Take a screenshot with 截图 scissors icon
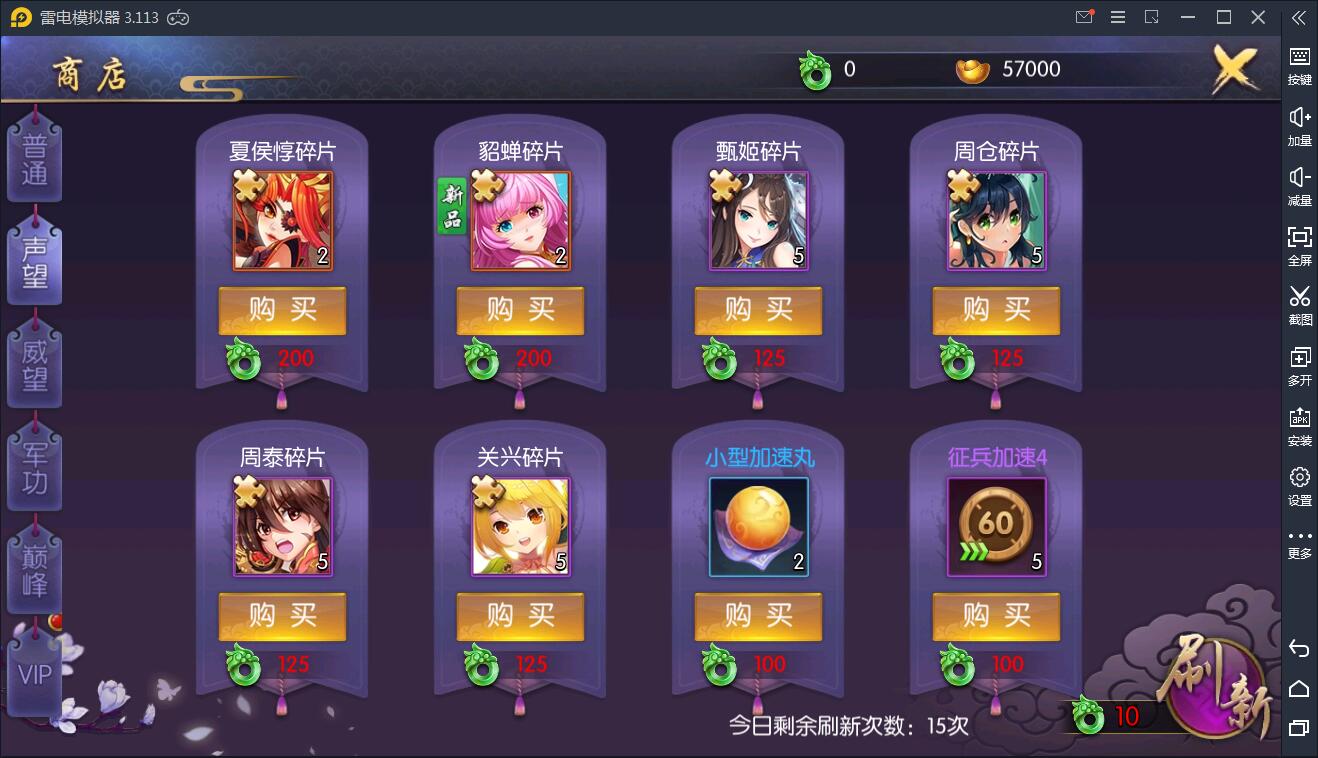The image size is (1318, 758). click(1299, 306)
